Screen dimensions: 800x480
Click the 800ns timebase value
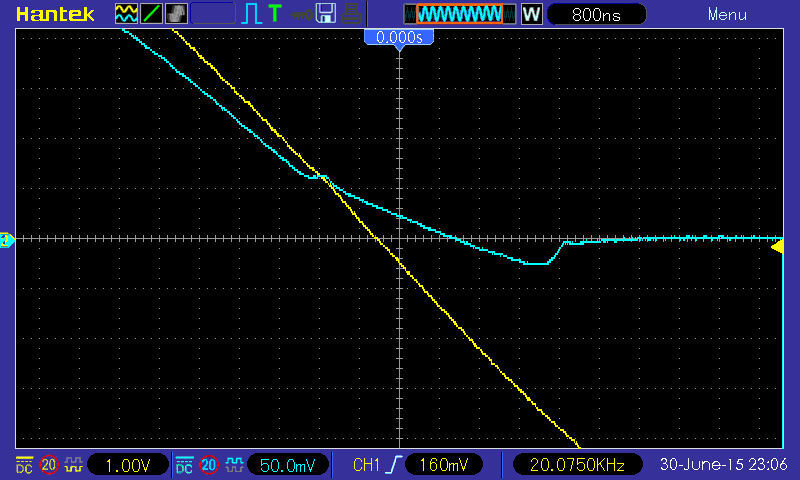[x=596, y=14]
